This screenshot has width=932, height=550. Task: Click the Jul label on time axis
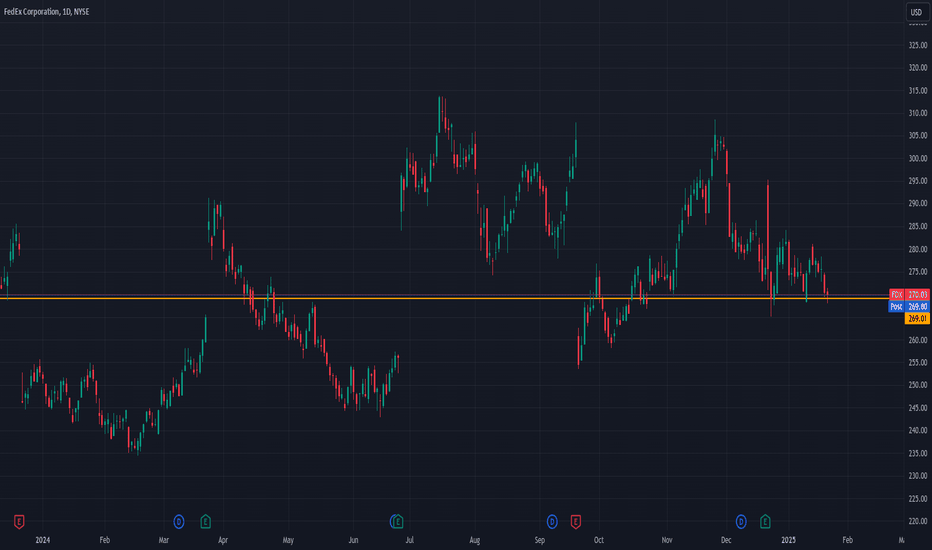(x=410, y=540)
